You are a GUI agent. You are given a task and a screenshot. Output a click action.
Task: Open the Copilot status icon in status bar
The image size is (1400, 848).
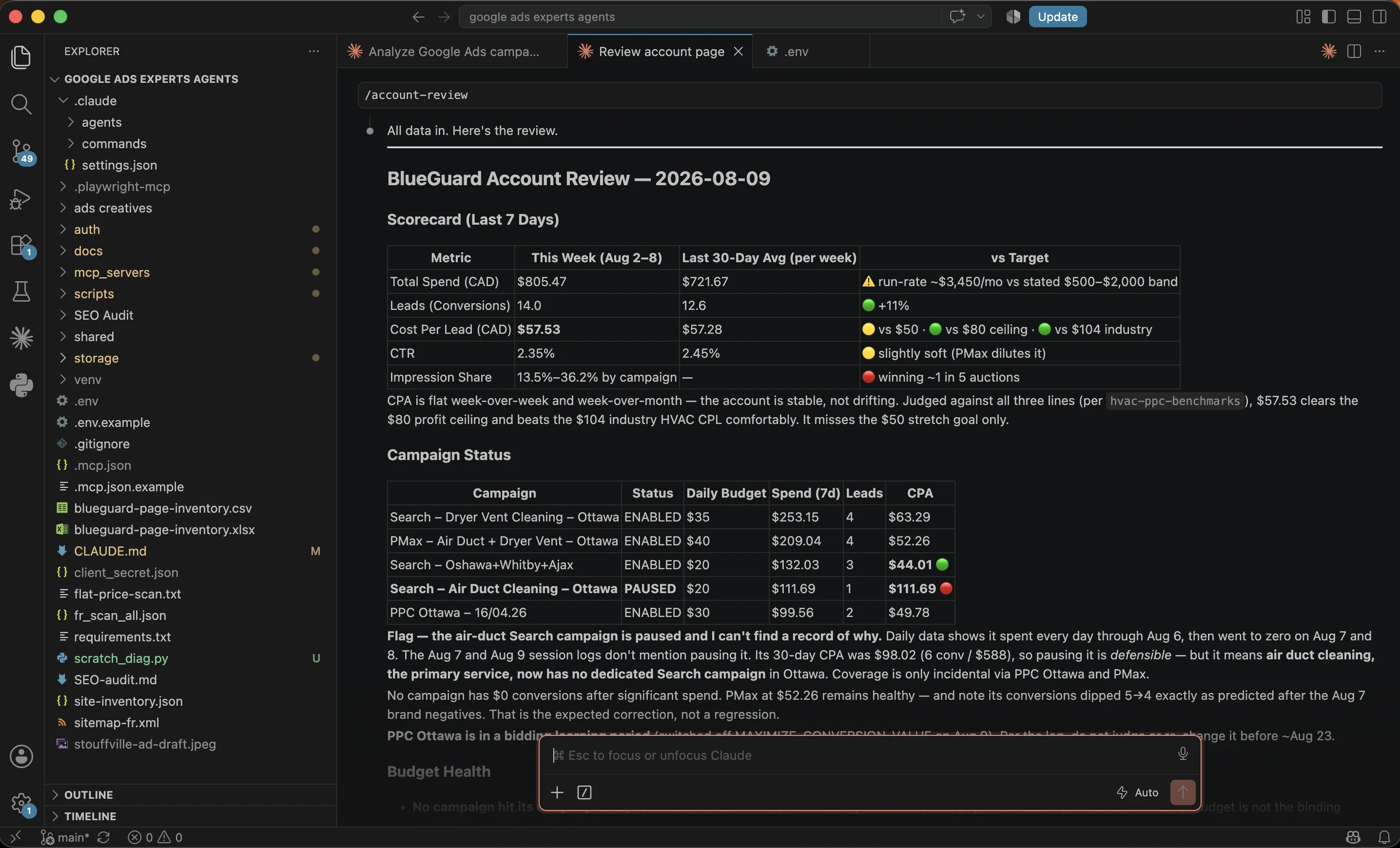1353,837
